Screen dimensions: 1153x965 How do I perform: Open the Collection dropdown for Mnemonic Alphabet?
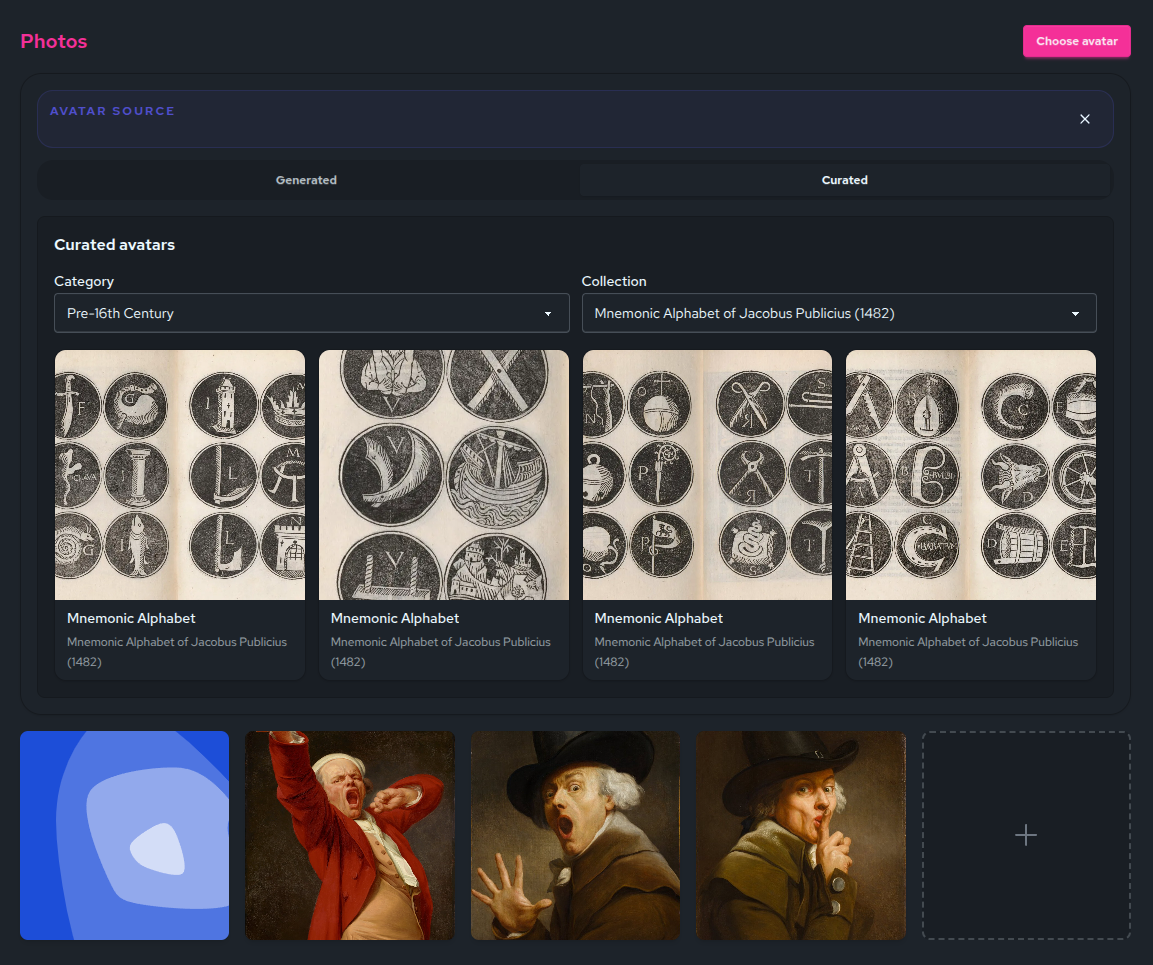click(839, 313)
